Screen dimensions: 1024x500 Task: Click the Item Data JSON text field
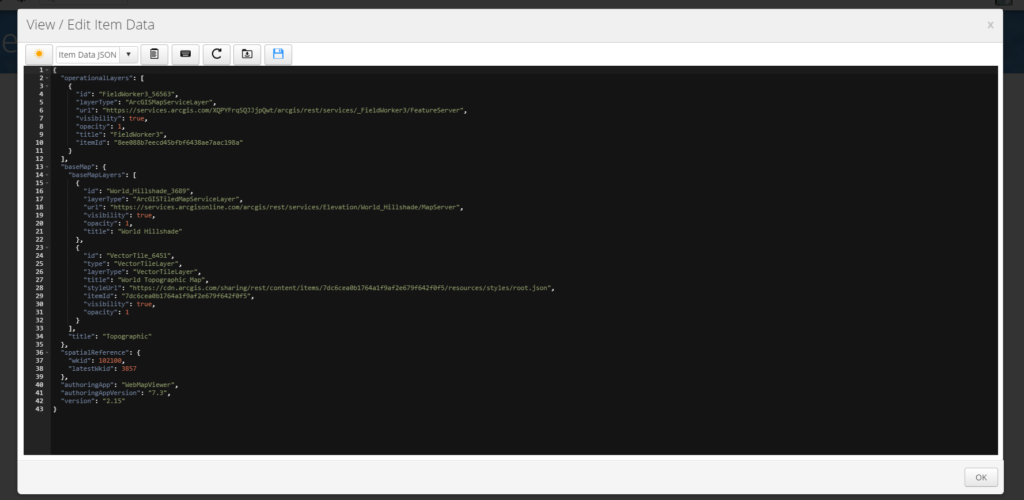pos(87,54)
